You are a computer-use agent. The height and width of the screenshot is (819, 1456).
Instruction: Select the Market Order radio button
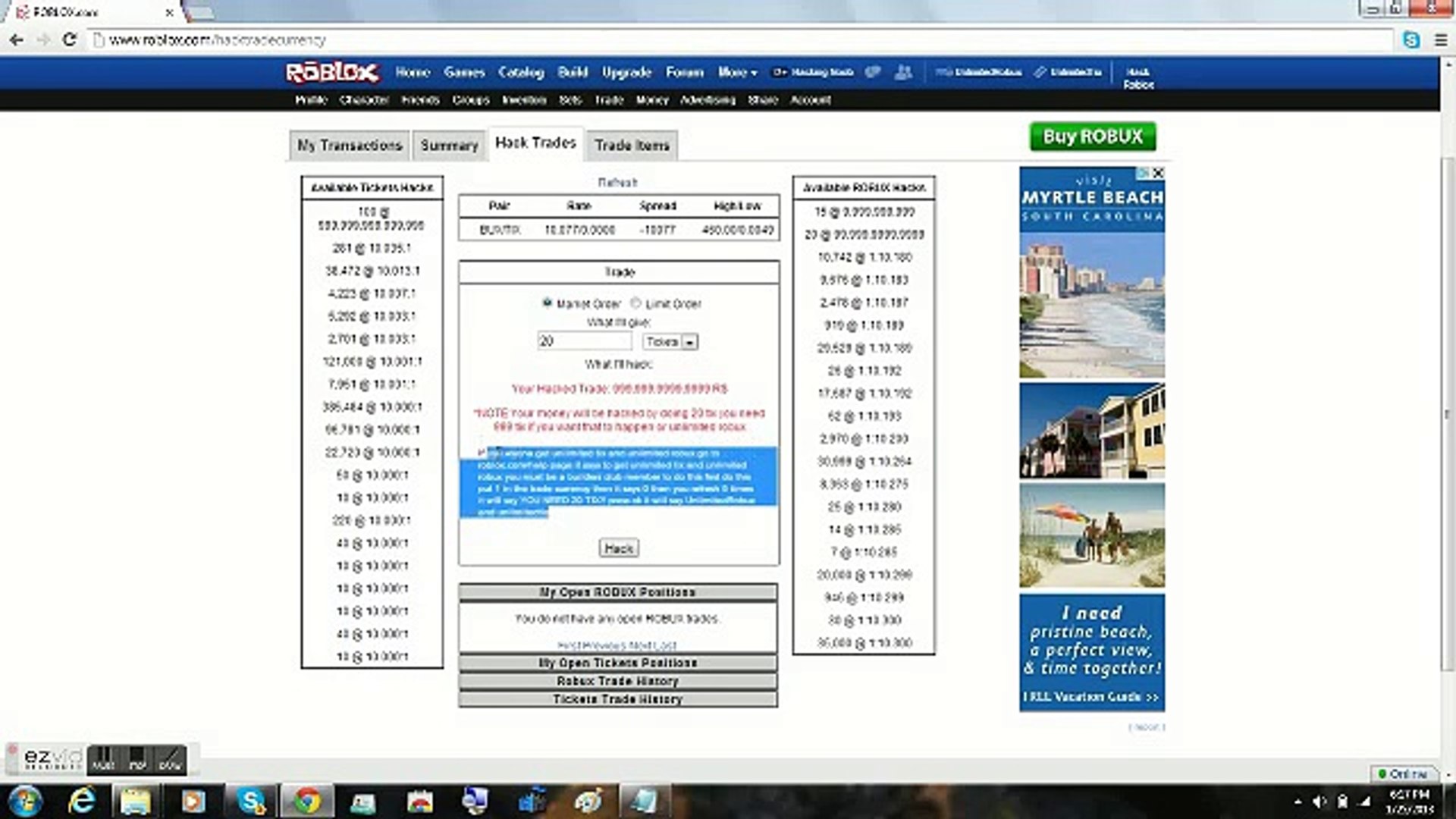coord(547,303)
